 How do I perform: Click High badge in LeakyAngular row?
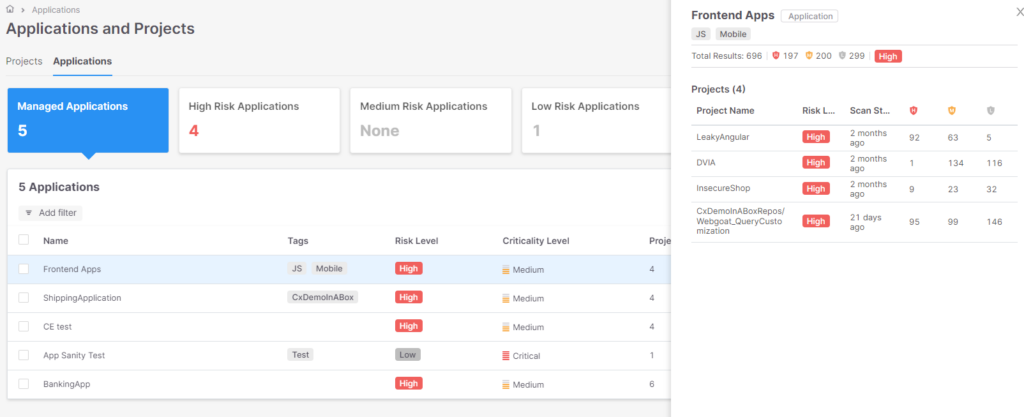click(816, 137)
